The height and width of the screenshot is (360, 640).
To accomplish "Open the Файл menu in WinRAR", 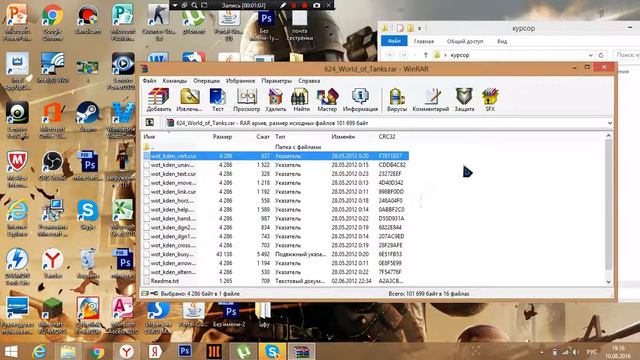I will pos(149,81).
